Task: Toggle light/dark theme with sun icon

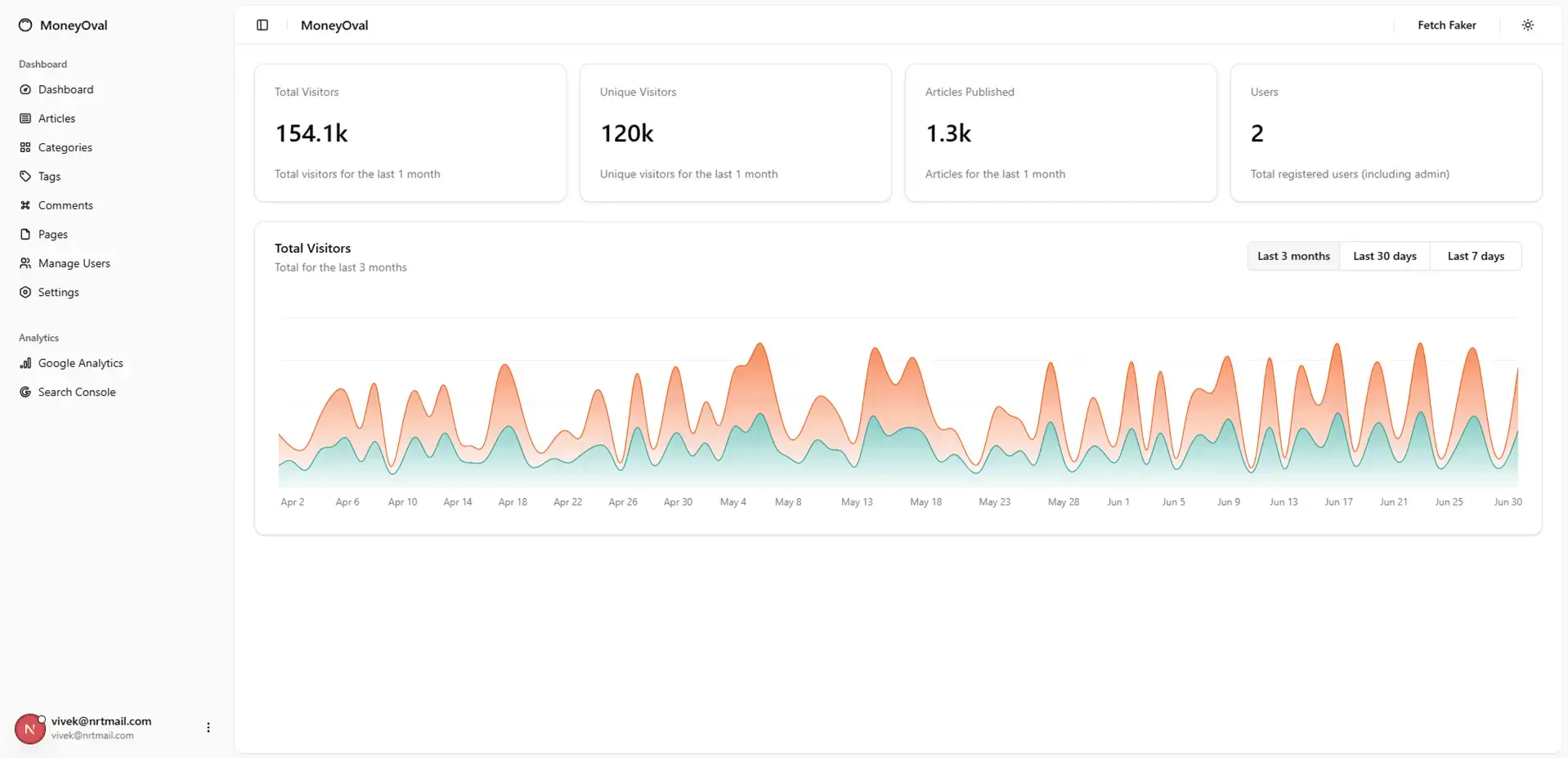Action: pyautogui.click(x=1527, y=25)
